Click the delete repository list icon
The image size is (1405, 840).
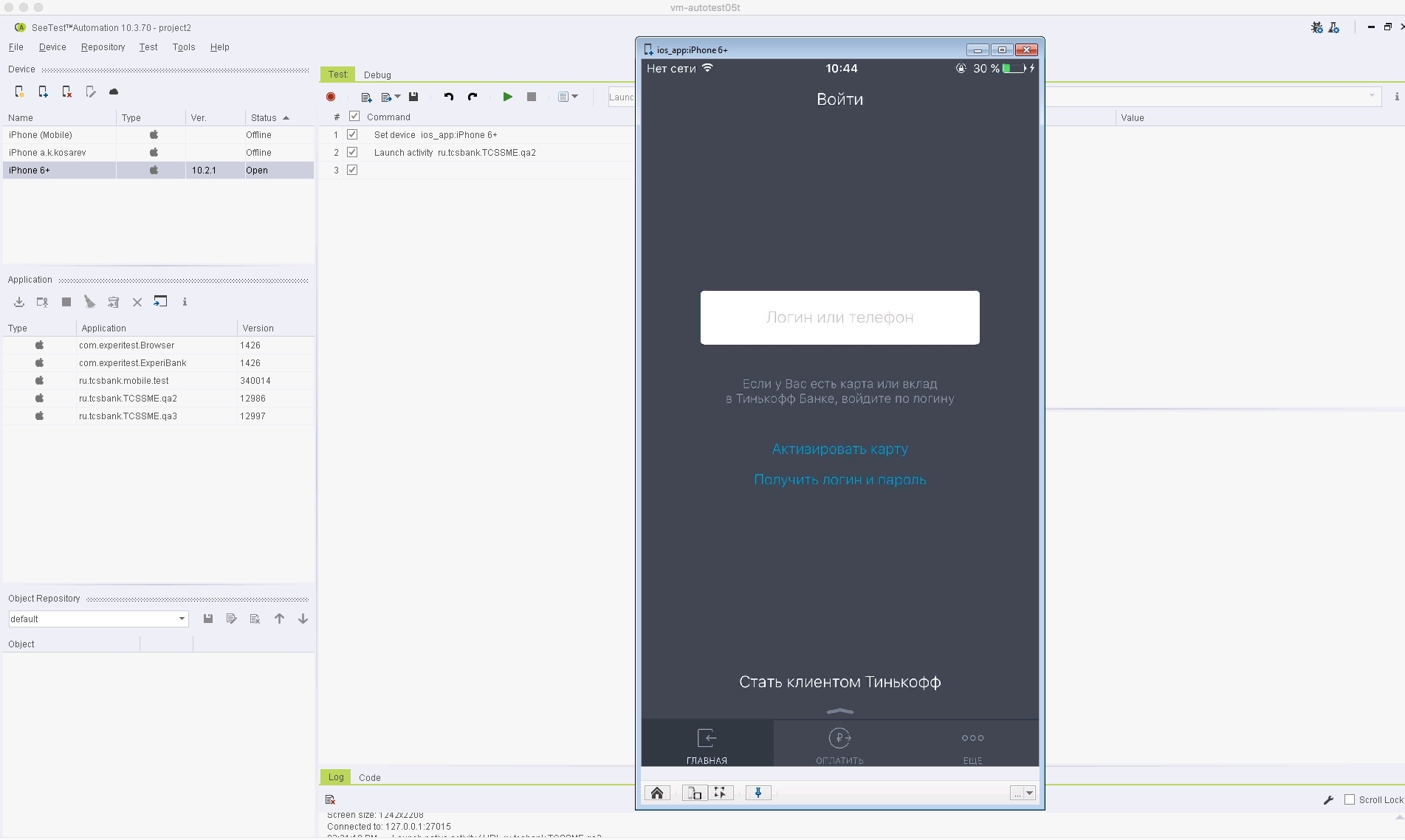(x=255, y=619)
